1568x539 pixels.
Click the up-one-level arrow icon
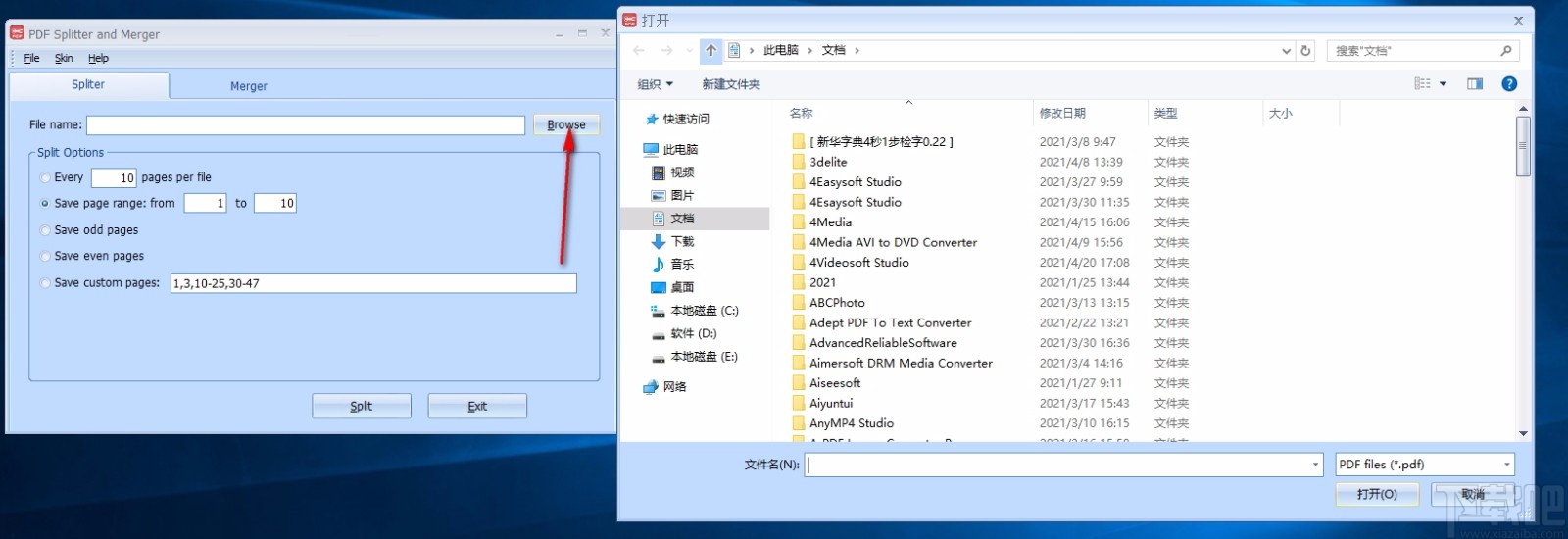[711, 50]
